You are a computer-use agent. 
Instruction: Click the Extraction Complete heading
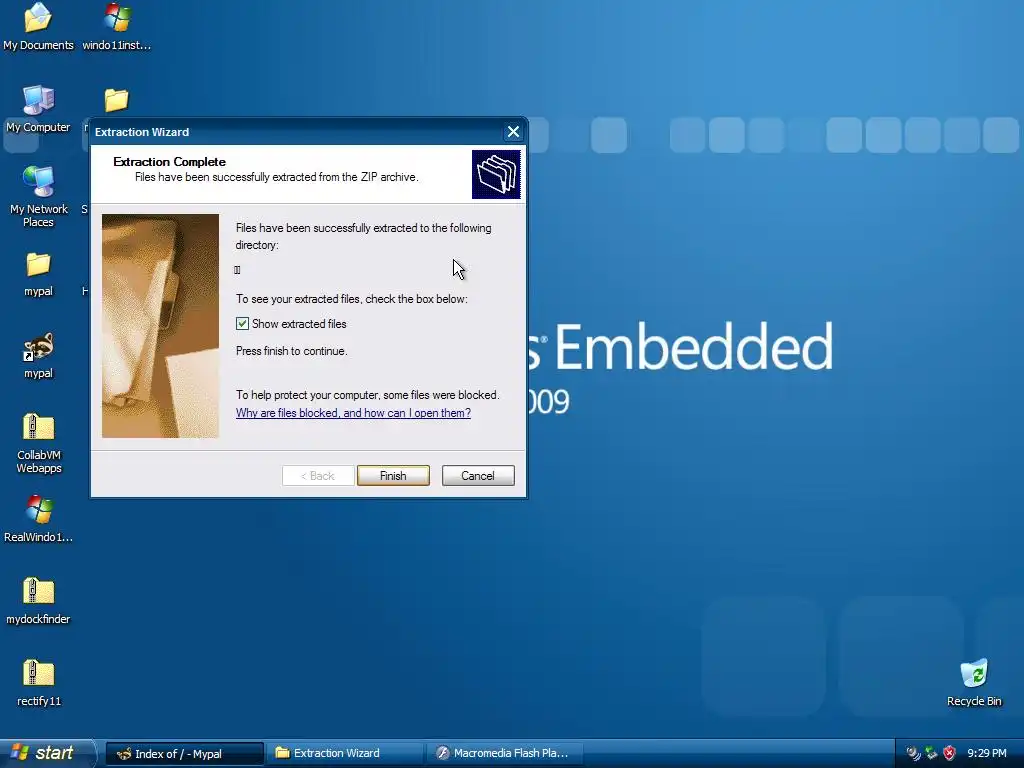tap(169, 161)
